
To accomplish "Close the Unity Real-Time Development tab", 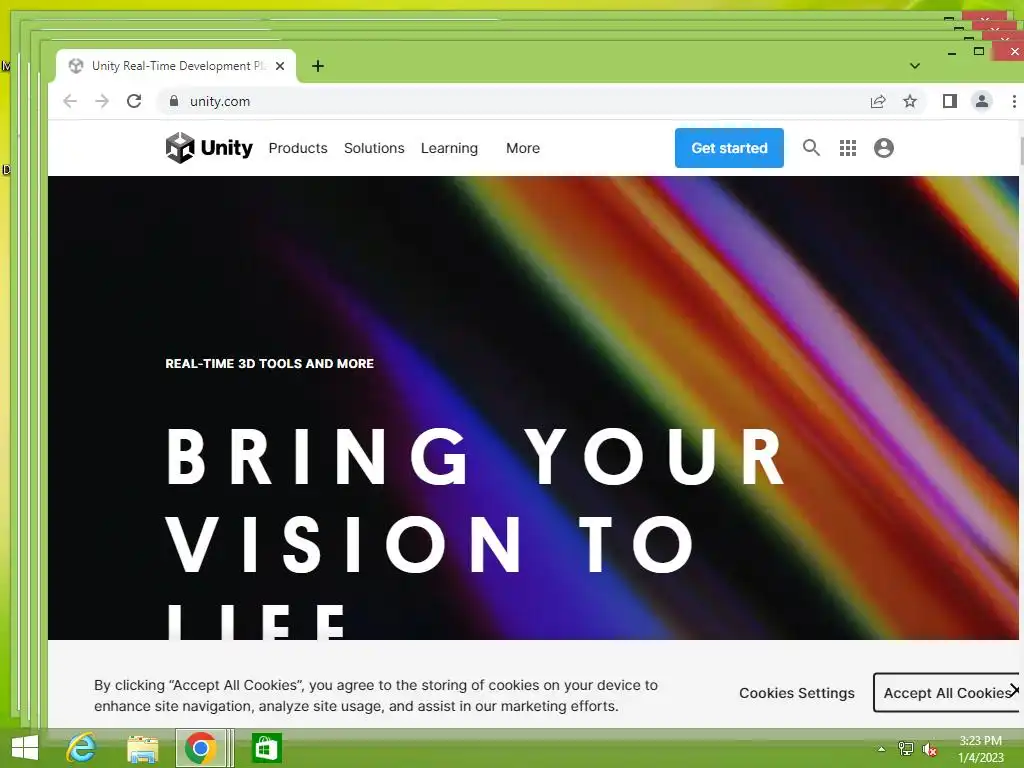I will coord(280,66).
